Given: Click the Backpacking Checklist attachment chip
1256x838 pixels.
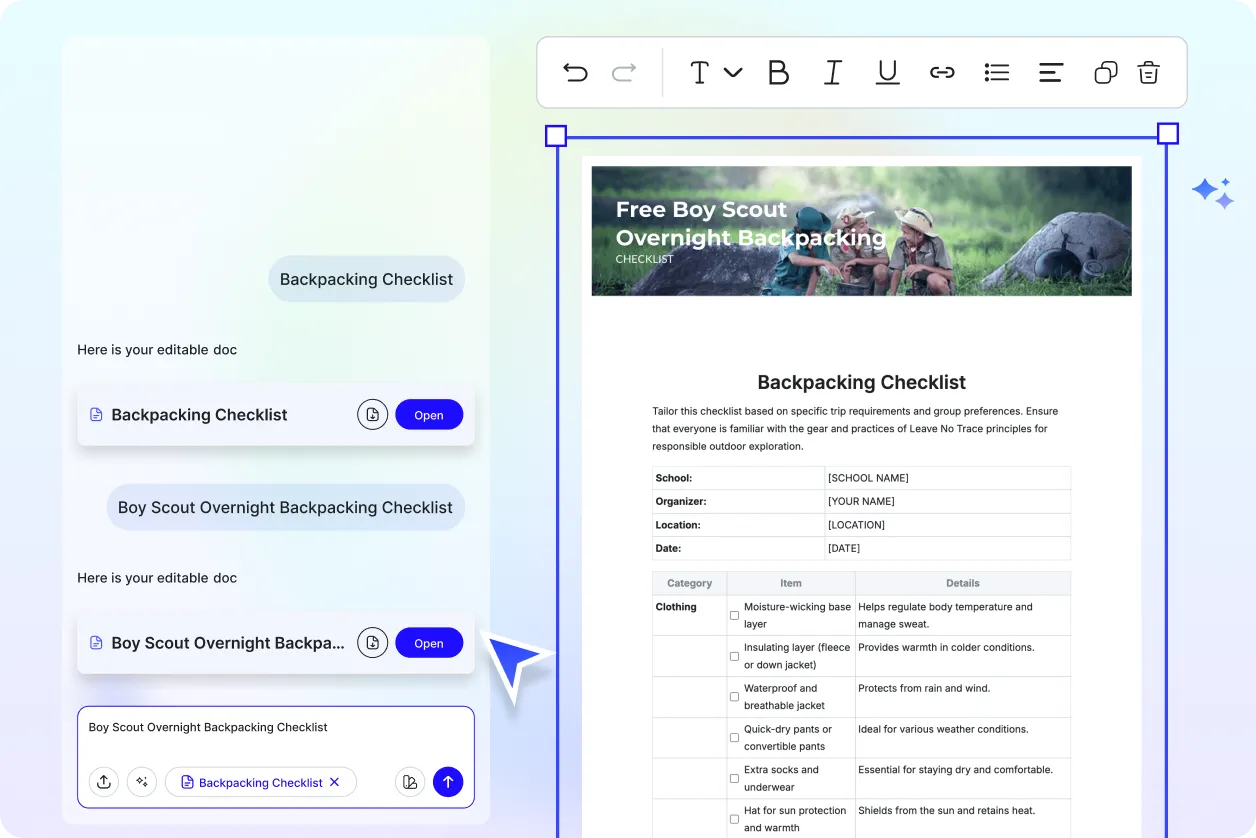Looking at the screenshot, I should (261, 782).
